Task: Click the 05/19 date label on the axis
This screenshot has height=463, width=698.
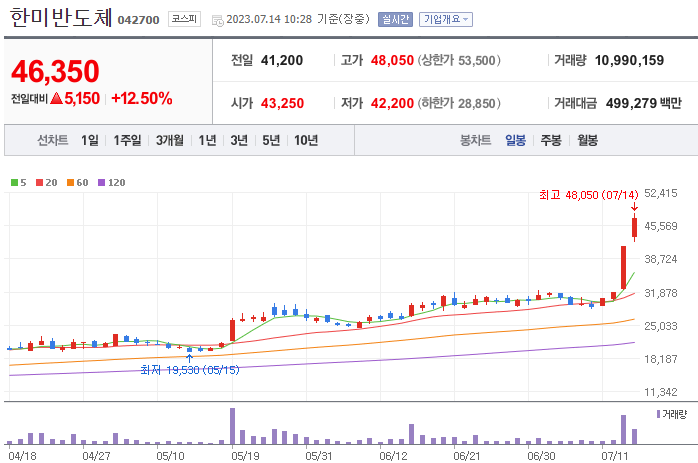Action: pos(245,456)
